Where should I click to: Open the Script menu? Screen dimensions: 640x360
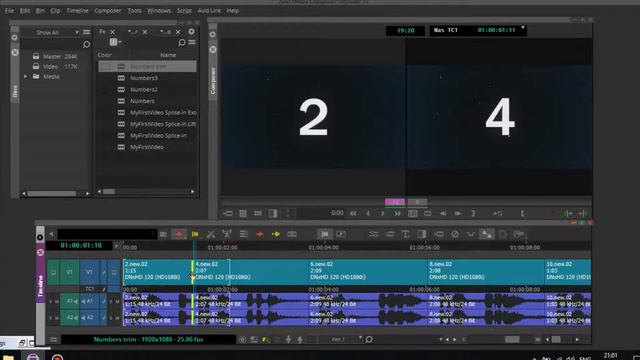click(x=184, y=11)
